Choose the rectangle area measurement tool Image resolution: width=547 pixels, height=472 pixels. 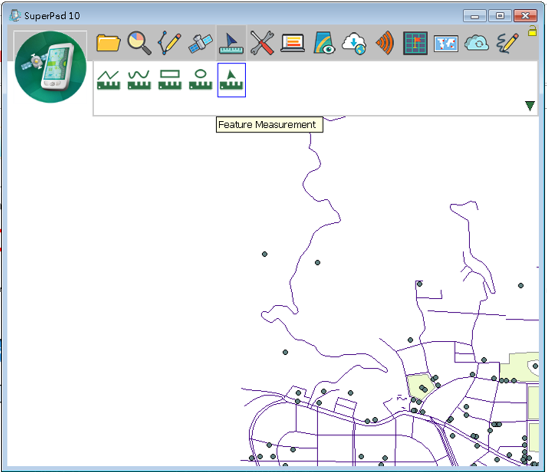170,80
